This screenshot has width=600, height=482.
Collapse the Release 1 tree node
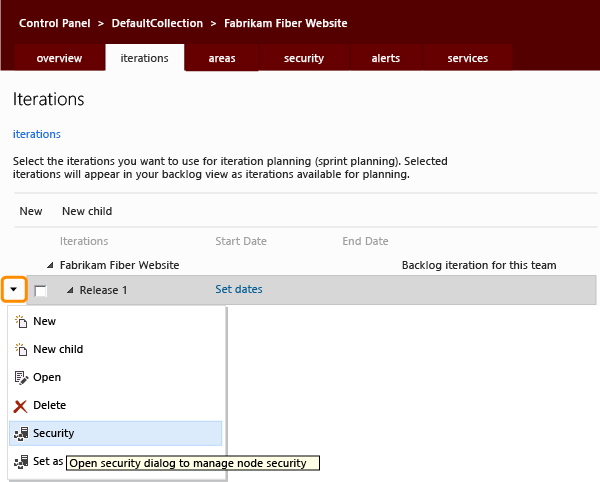(x=70, y=290)
